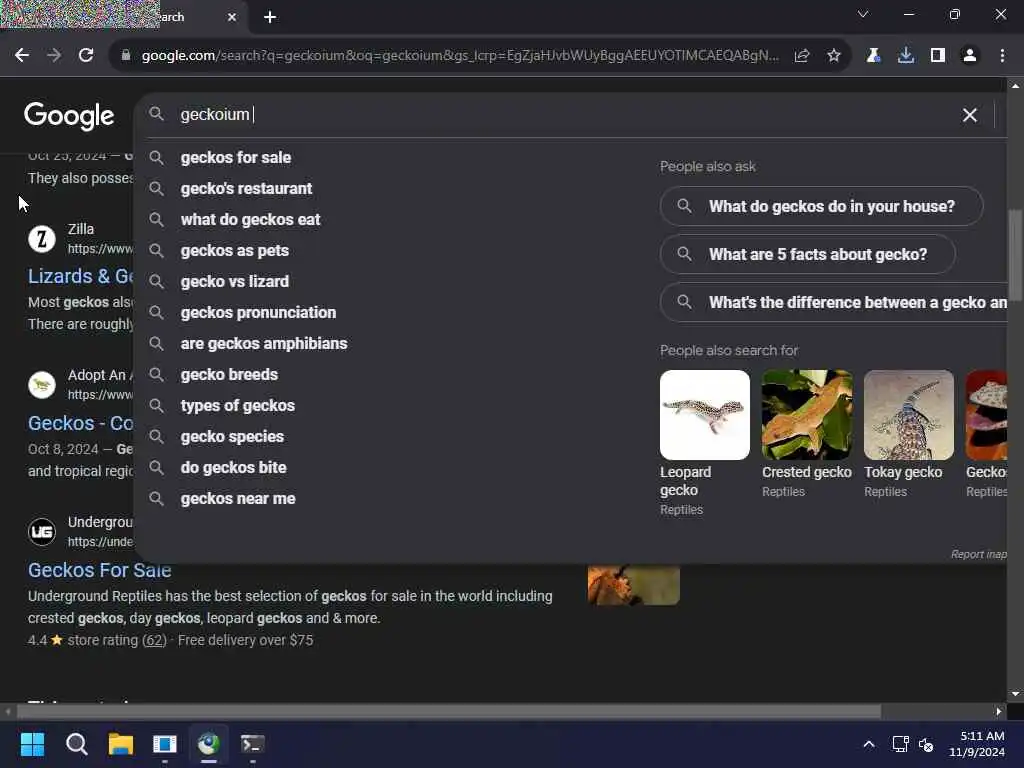Click the Adopt An Animal favicon
The height and width of the screenshot is (768, 1024).
coord(42,385)
